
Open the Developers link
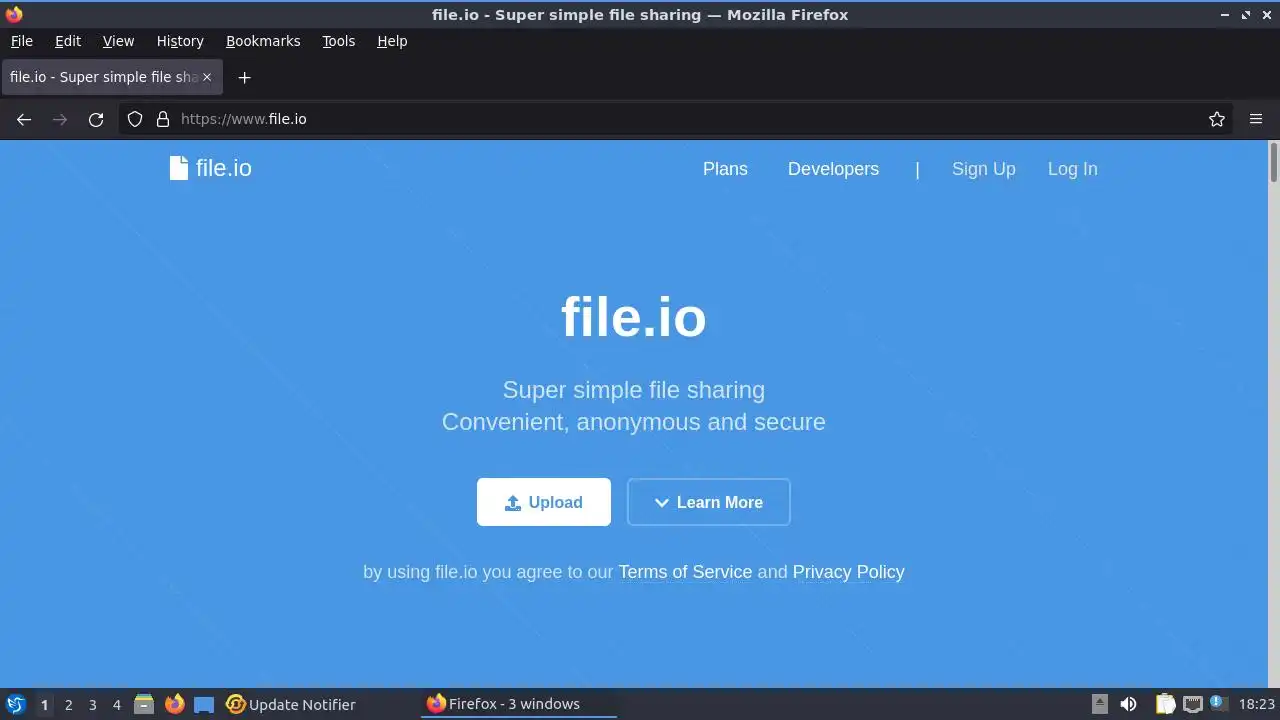click(x=833, y=169)
